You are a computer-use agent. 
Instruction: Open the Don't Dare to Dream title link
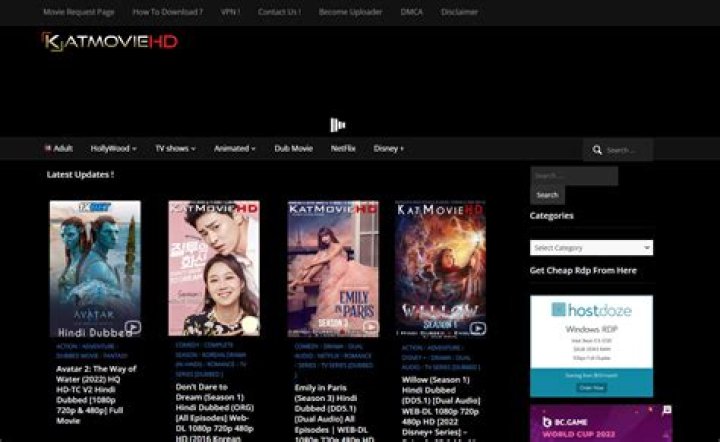(215, 412)
